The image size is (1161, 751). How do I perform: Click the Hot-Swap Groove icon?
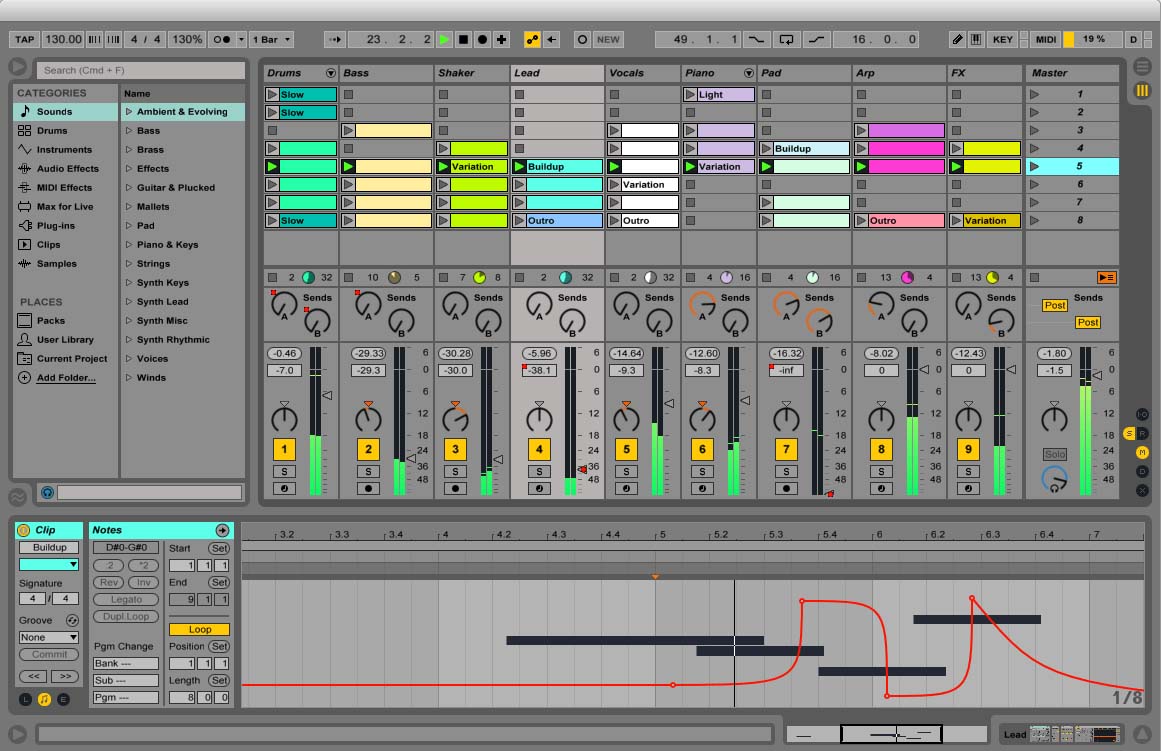tap(72, 621)
